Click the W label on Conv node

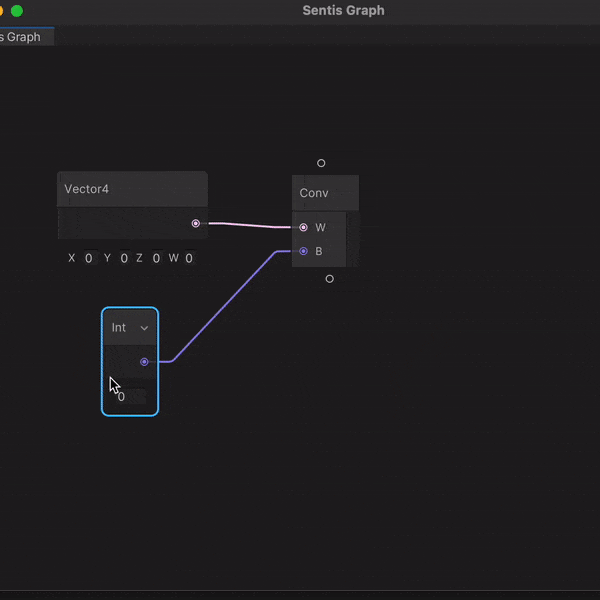(x=320, y=228)
